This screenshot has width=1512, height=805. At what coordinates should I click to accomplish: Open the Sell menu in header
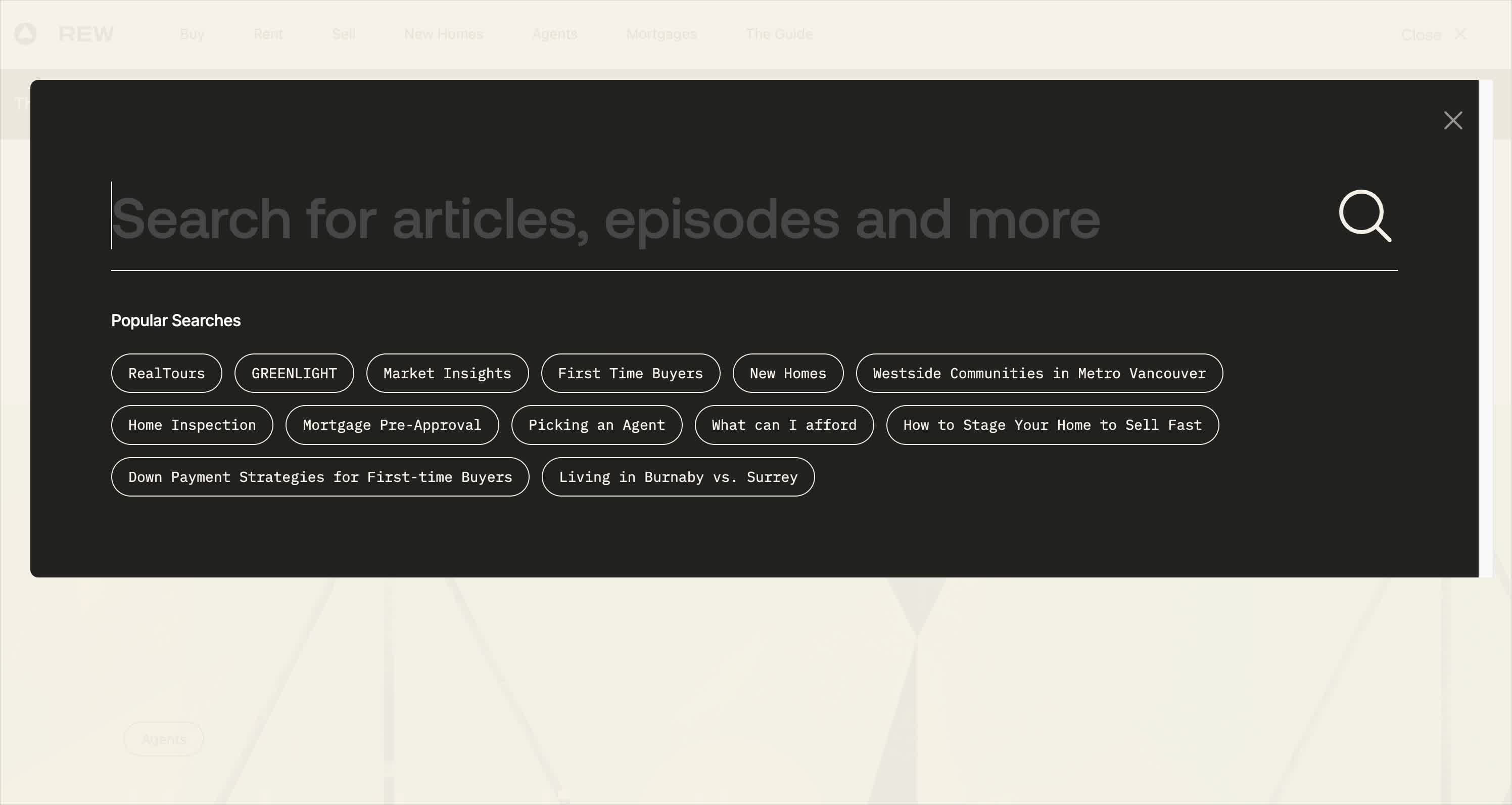[x=343, y=34]
